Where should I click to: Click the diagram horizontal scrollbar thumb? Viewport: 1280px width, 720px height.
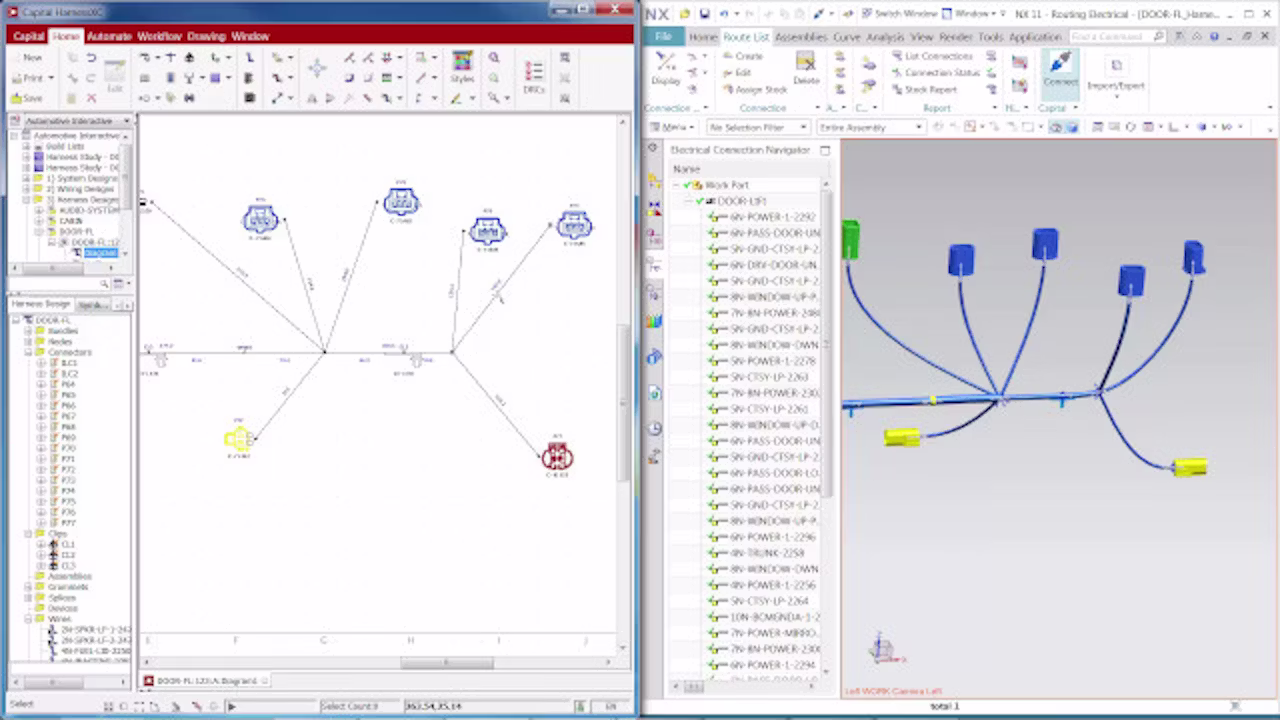447,662
